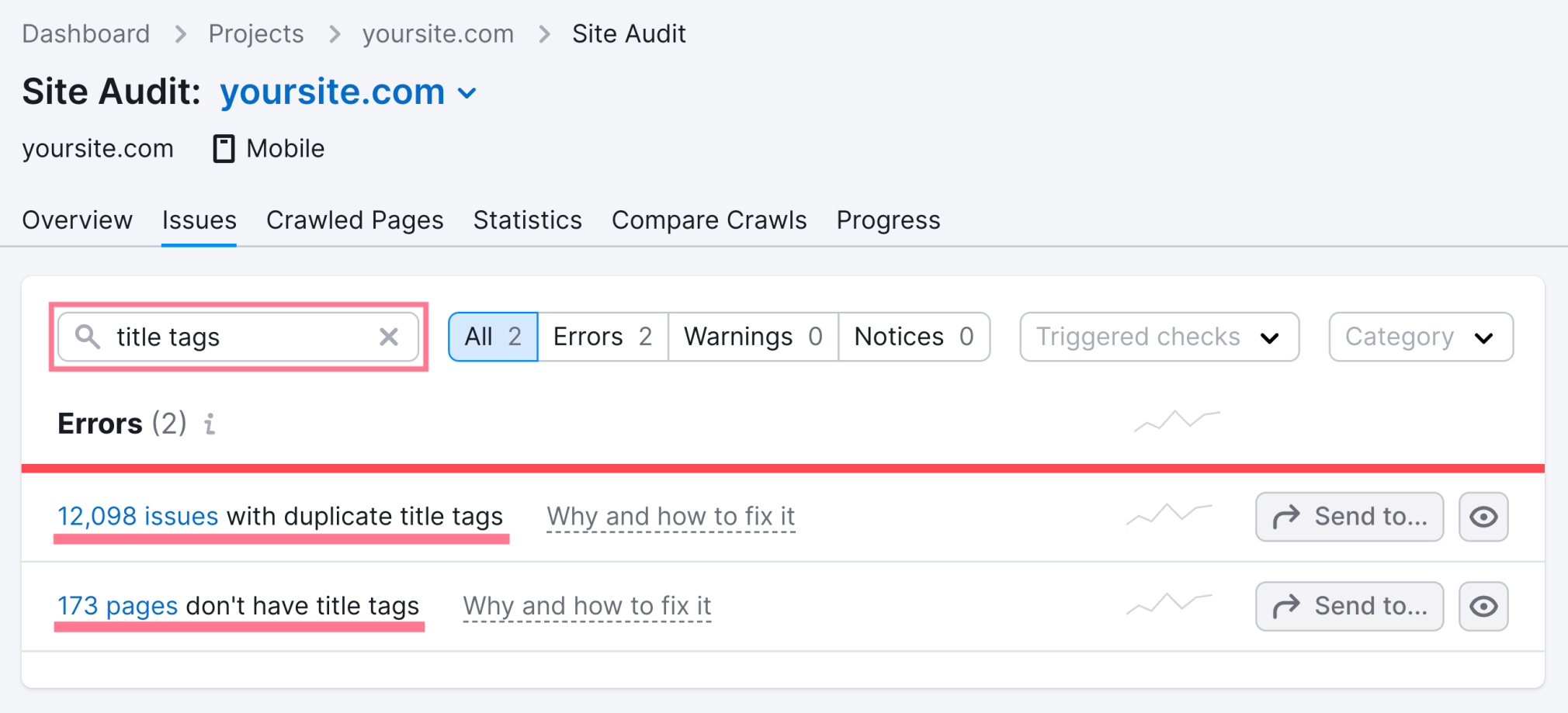
Task: Click the magnifier icon in the search box
Action: point(88,337)
